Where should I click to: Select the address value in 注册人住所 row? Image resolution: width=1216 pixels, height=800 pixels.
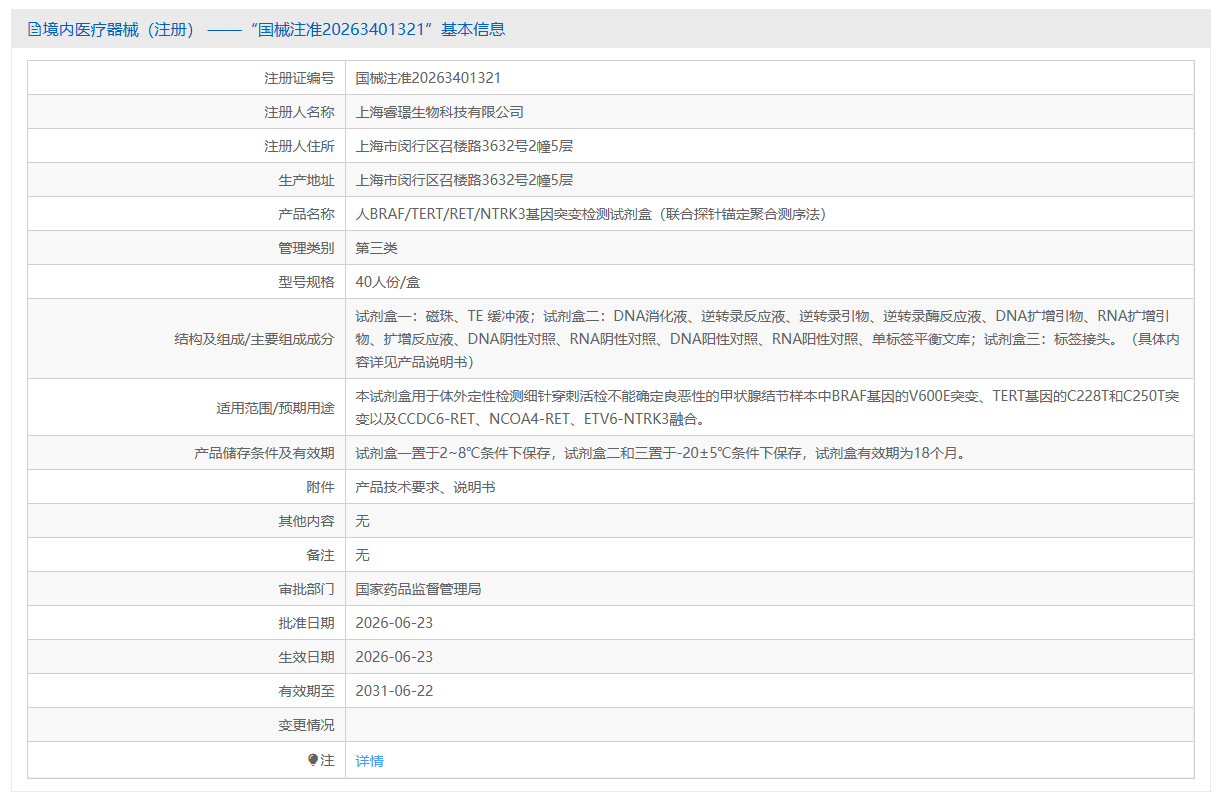pyautogui.click(x=464, y=146)
